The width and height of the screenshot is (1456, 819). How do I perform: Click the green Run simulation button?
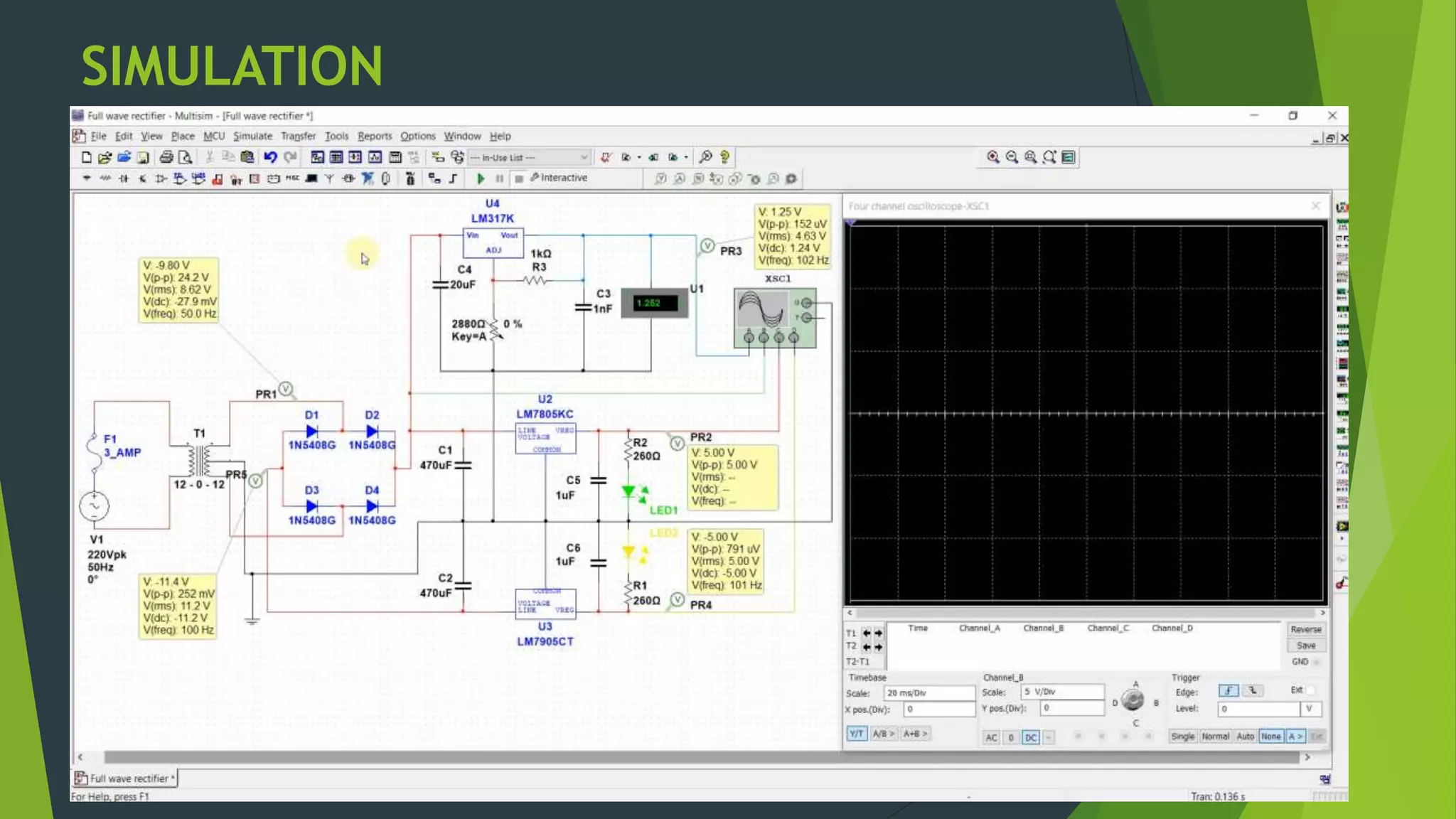[481, 178]
